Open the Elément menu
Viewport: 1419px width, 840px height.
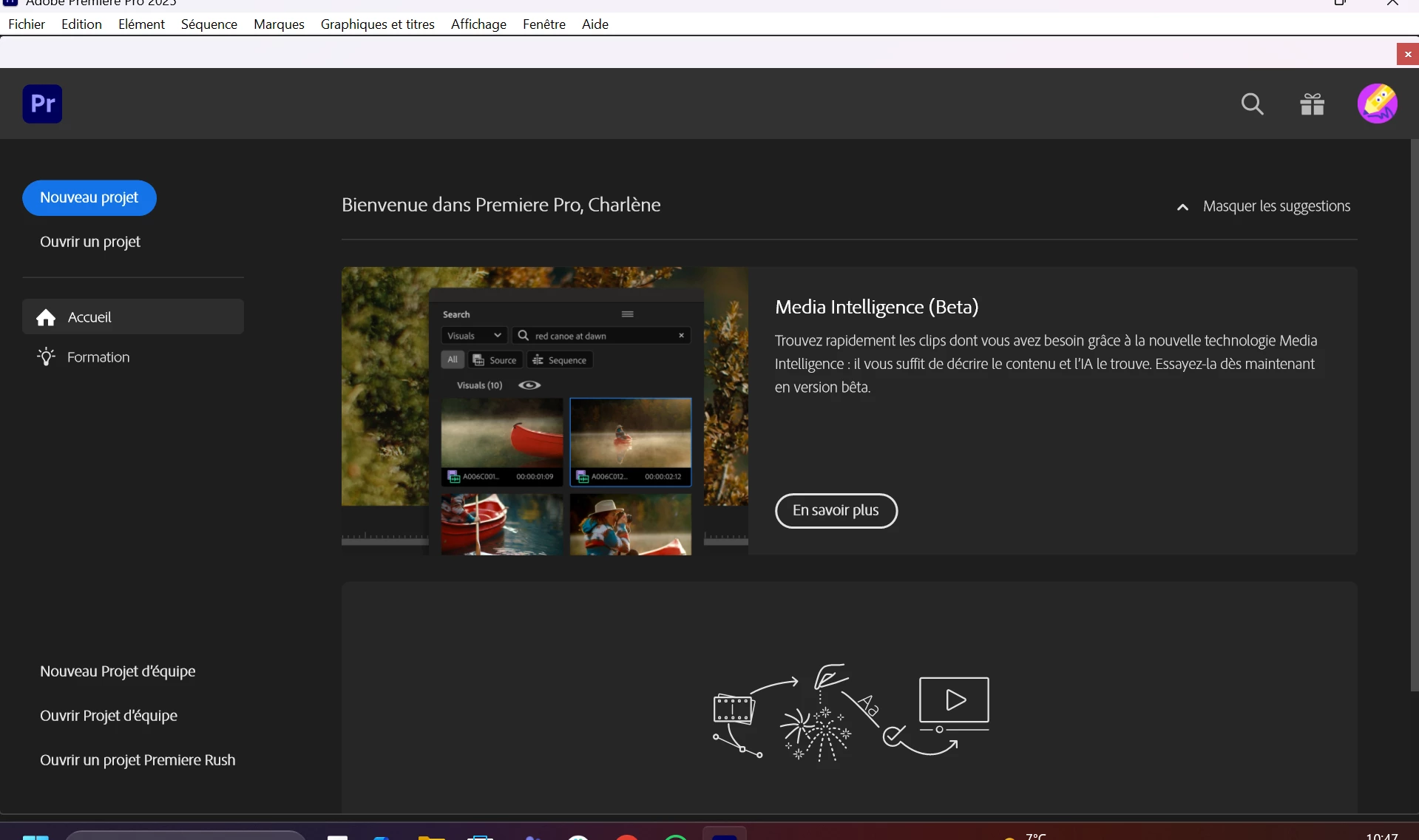141,24
